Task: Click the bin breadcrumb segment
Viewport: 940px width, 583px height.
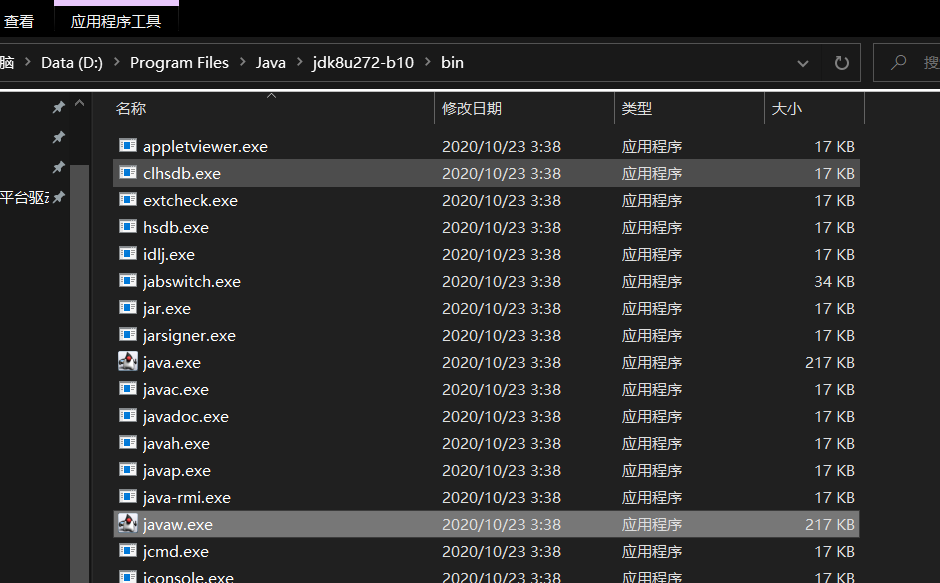Action: point(452,62)
